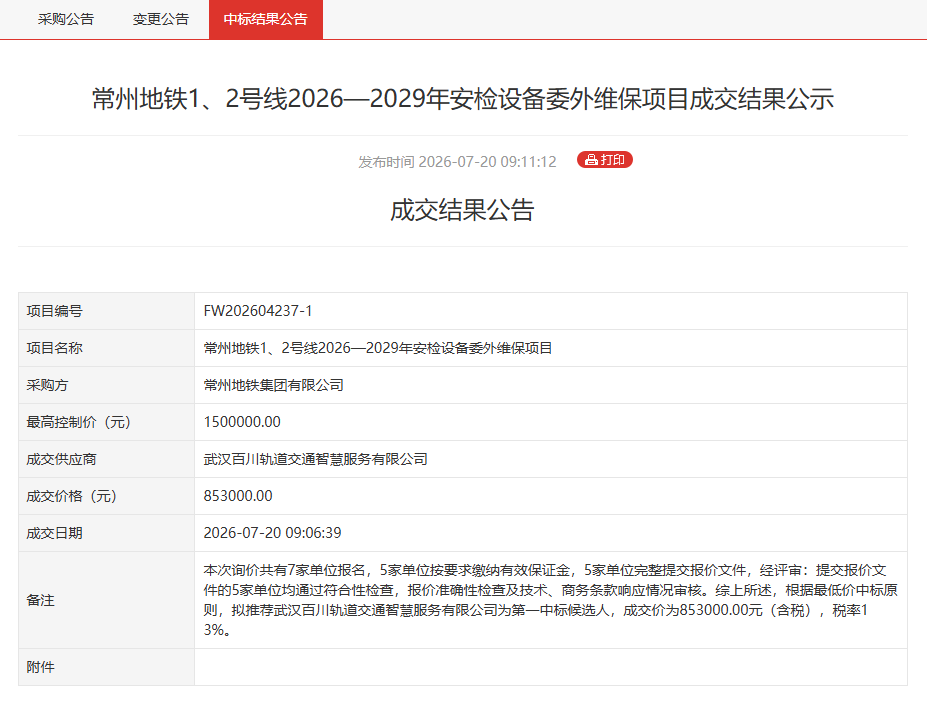
Task: Select the 中标结果公告 tab
Action: coord(265,20)
